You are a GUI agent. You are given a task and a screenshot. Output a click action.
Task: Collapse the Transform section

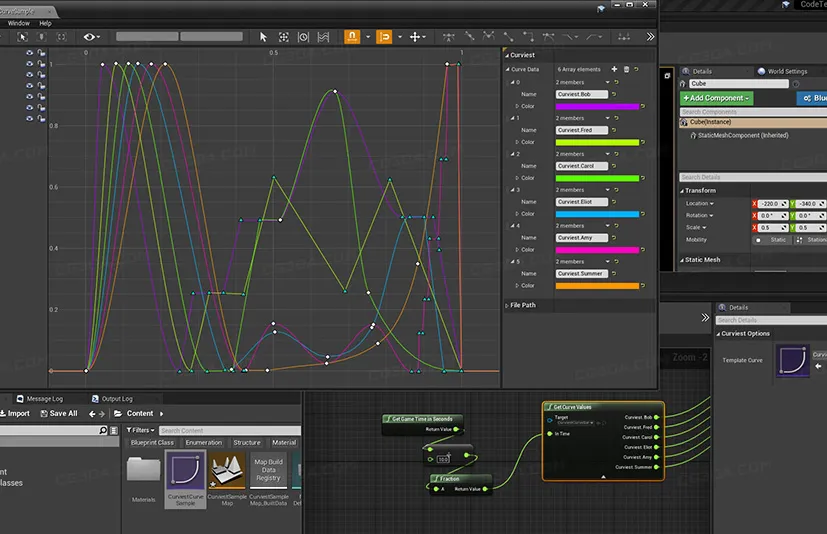682,190
